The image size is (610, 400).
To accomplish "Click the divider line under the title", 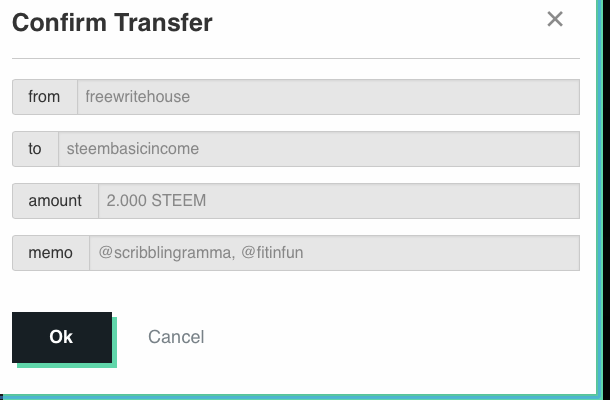I will (x=296, y=58).
